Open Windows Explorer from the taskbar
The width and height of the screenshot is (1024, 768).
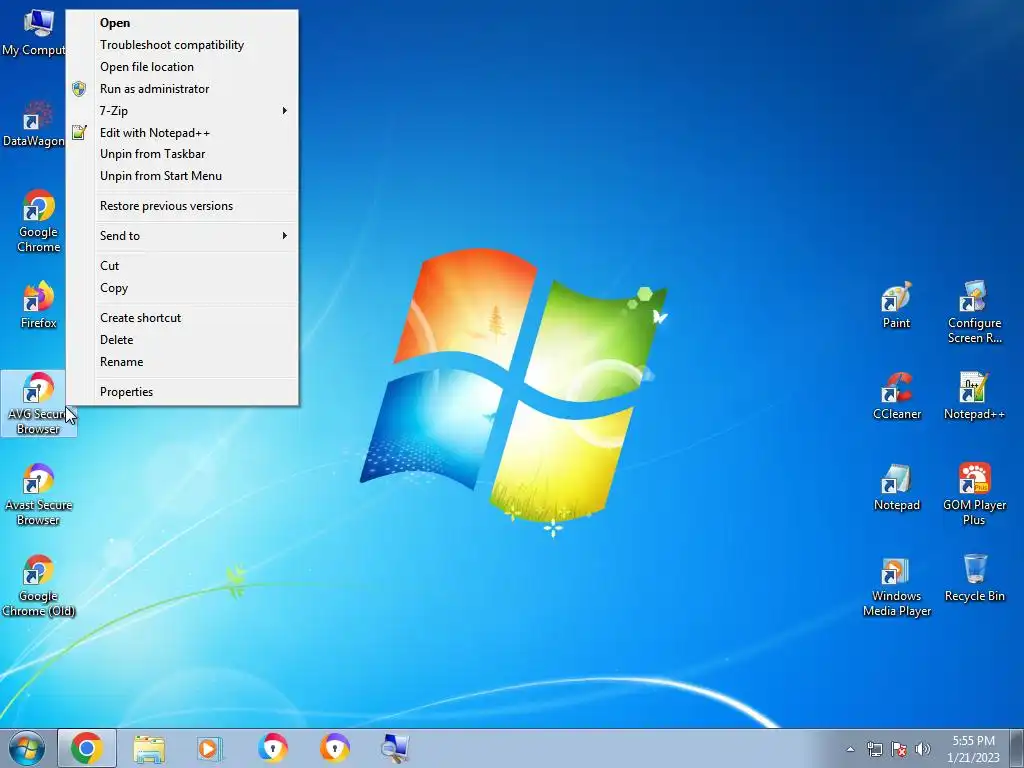coord(149,748)
